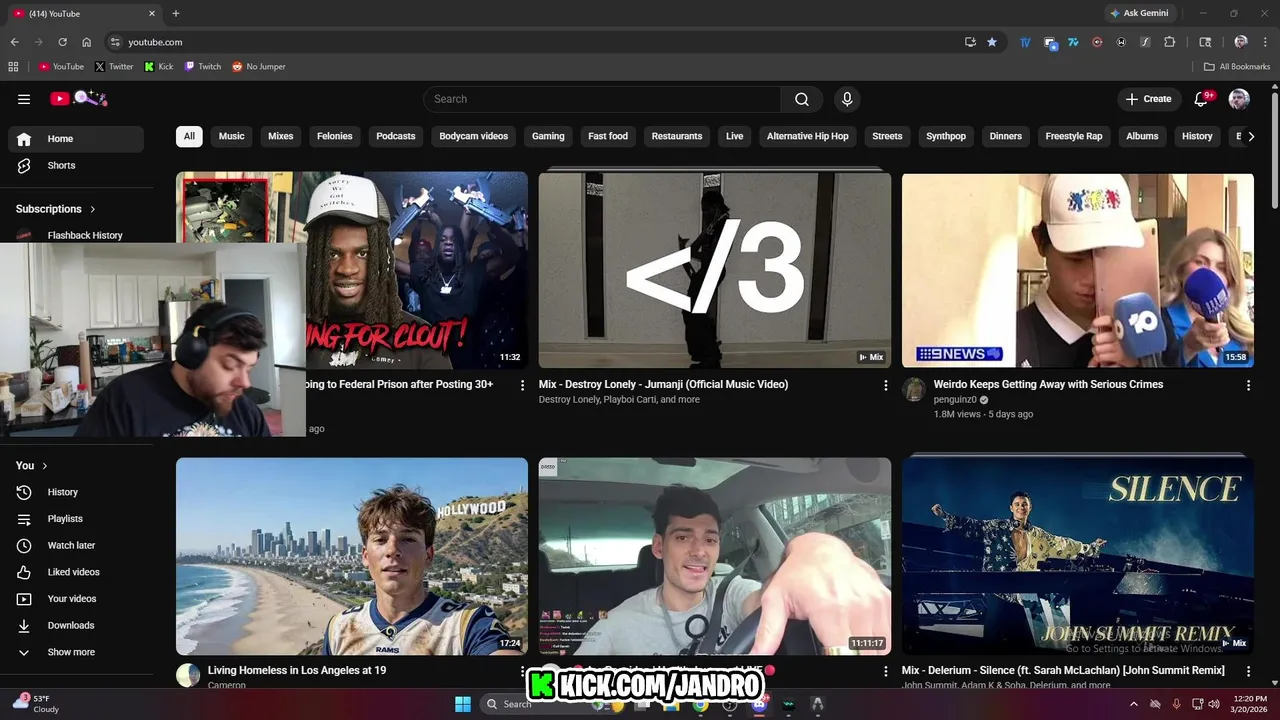Viewport: 1280px width, 720px height.
Task: Open YouTube account avatar menu
Action: pos(1239,99)
